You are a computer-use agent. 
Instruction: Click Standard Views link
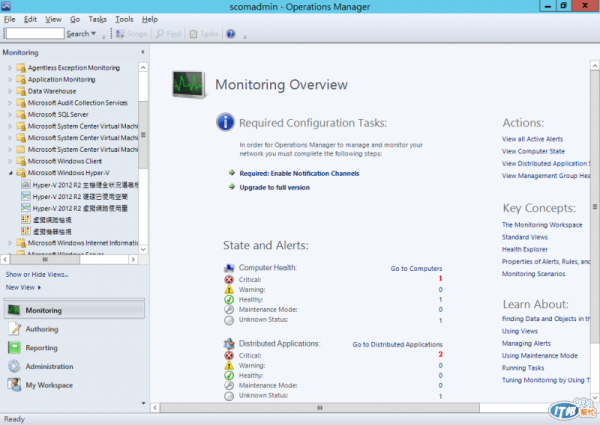point(525,237)
